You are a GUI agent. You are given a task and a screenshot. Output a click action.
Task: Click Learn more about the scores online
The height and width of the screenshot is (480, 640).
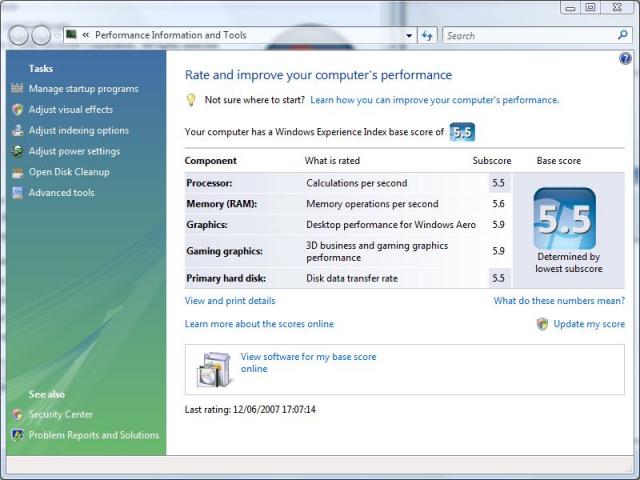259,324
